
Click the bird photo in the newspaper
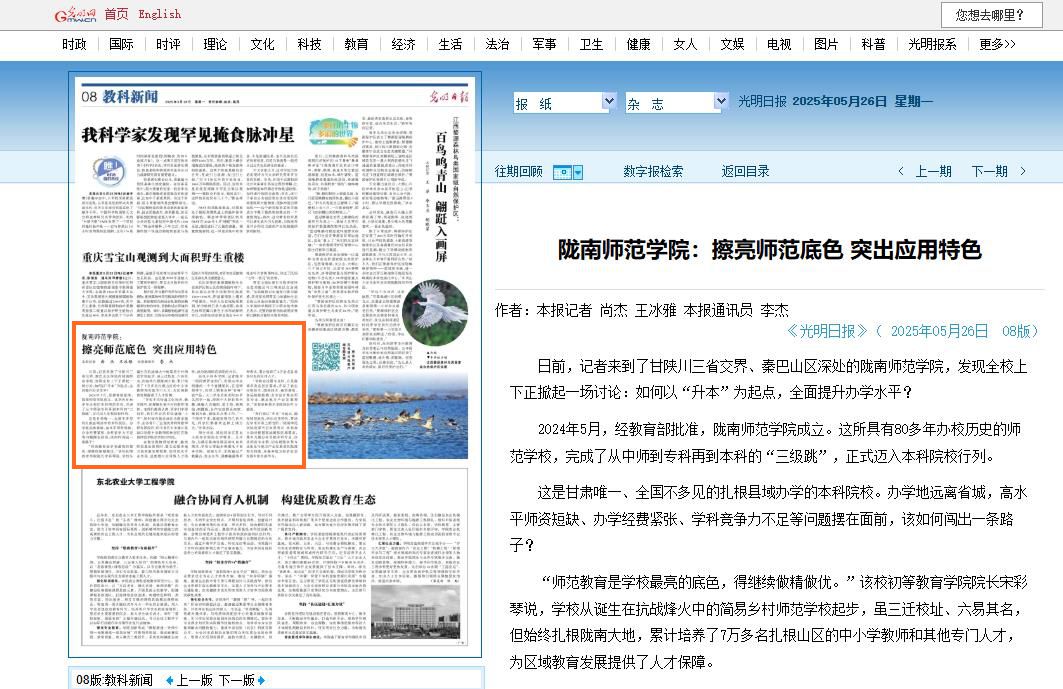pyautogui.click(x=435, y=312)
